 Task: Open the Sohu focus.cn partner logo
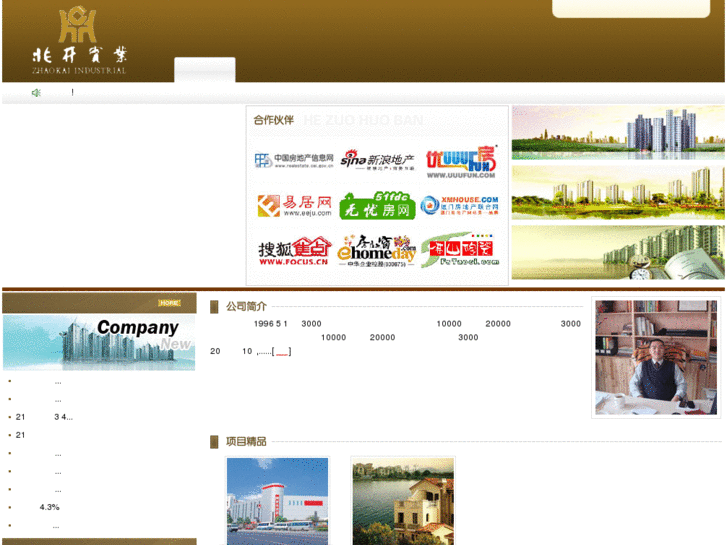click(294, 251)
